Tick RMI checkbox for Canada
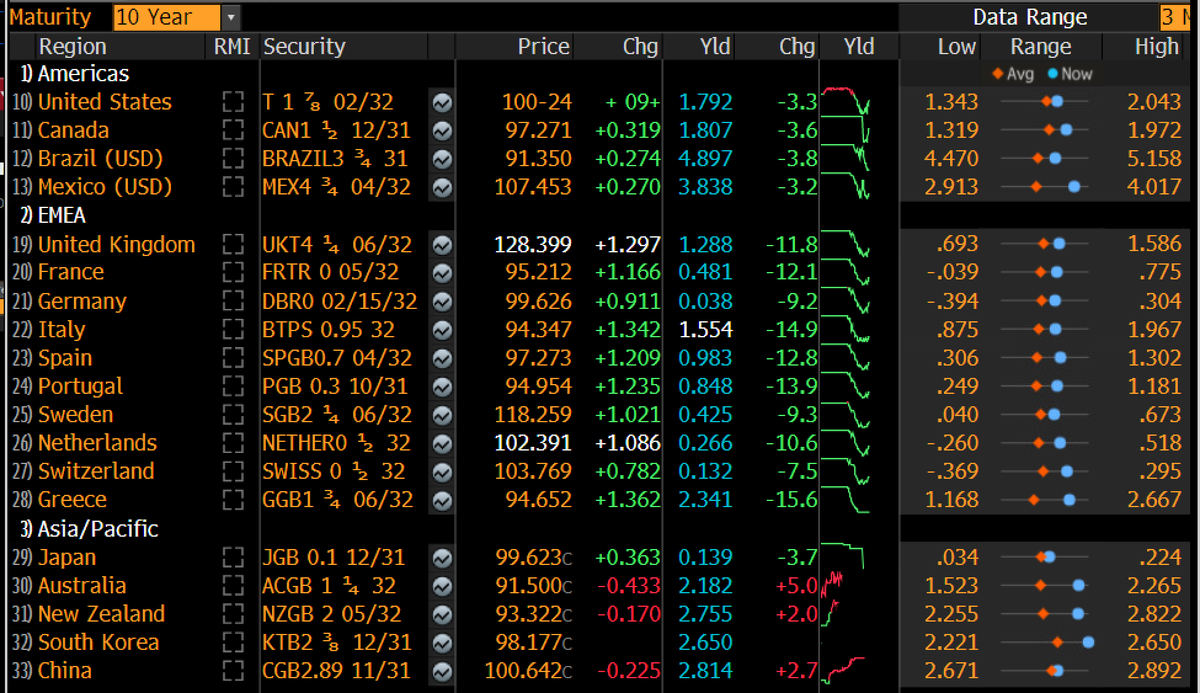 tap(233, 130)
